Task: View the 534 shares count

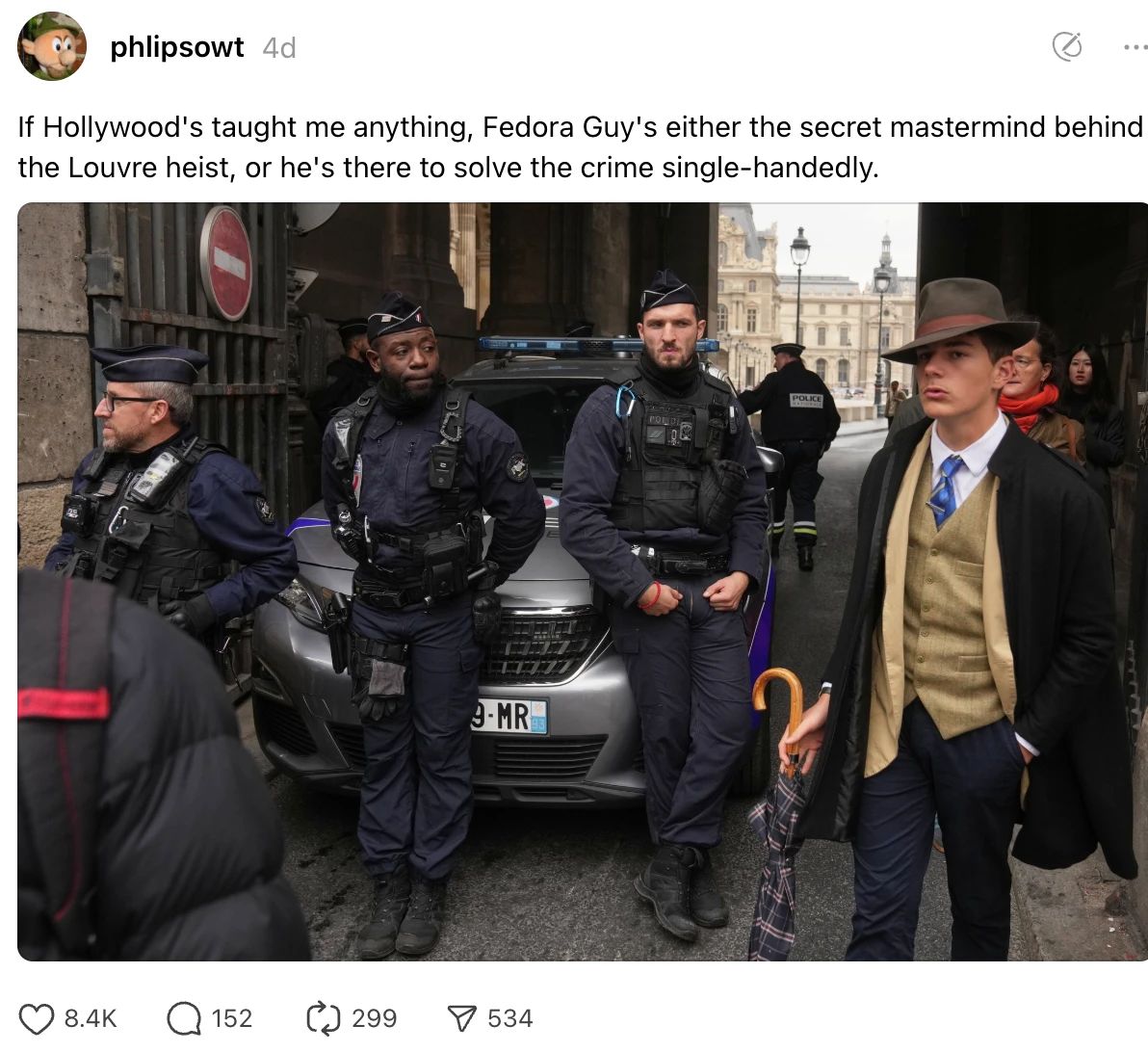Action: 510,1018
